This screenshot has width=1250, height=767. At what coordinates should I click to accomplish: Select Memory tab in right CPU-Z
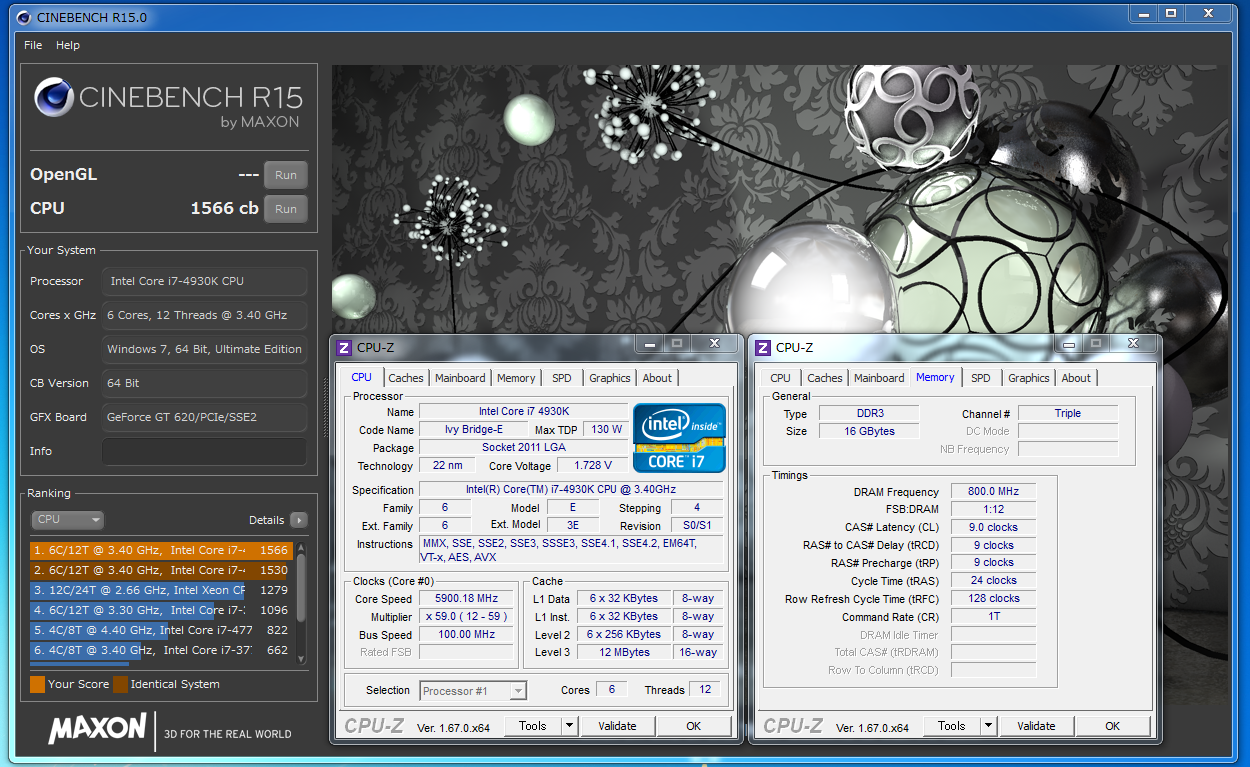(935, 377)
